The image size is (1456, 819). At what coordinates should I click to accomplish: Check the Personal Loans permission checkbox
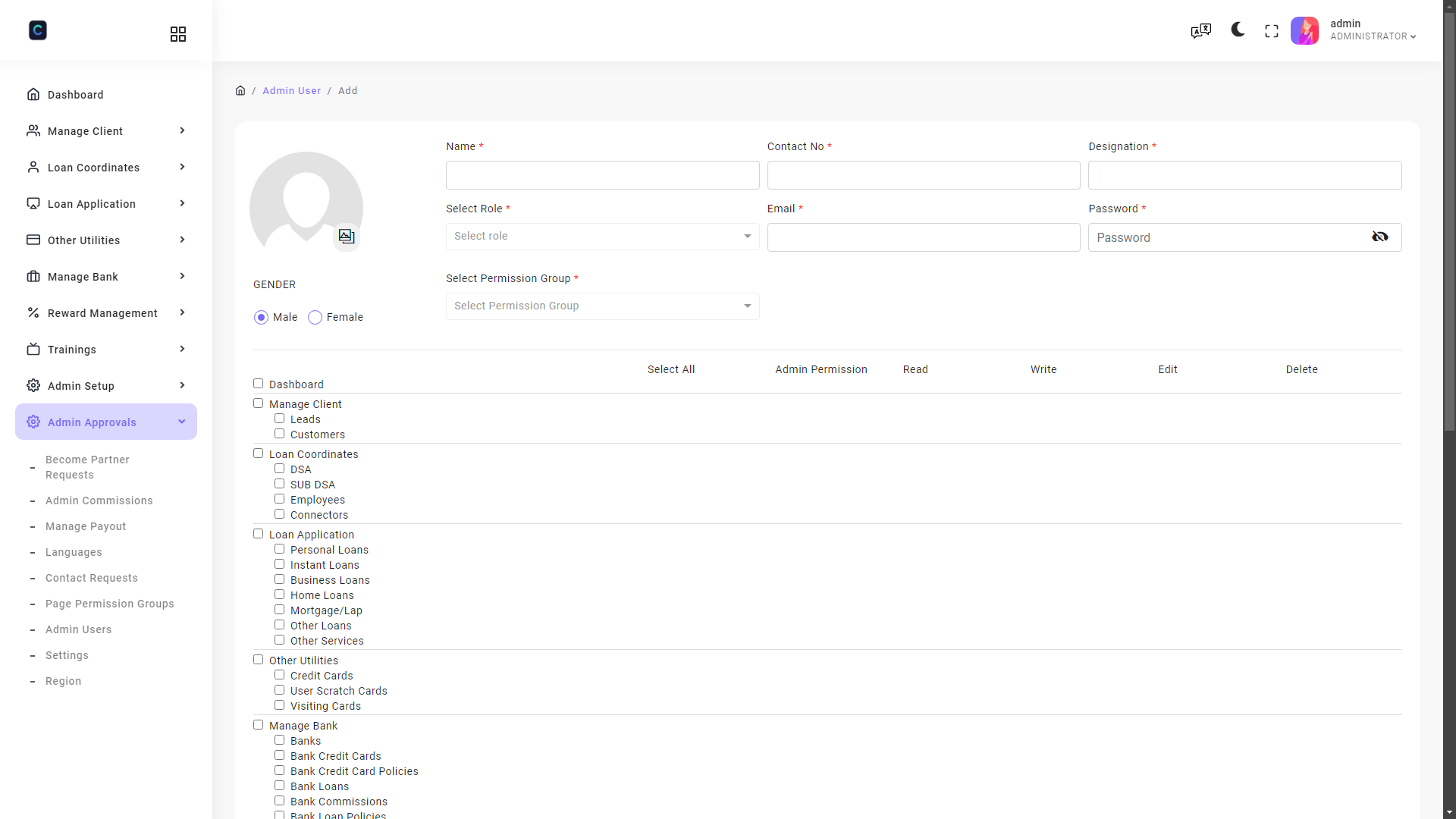[x=279, y=548]
